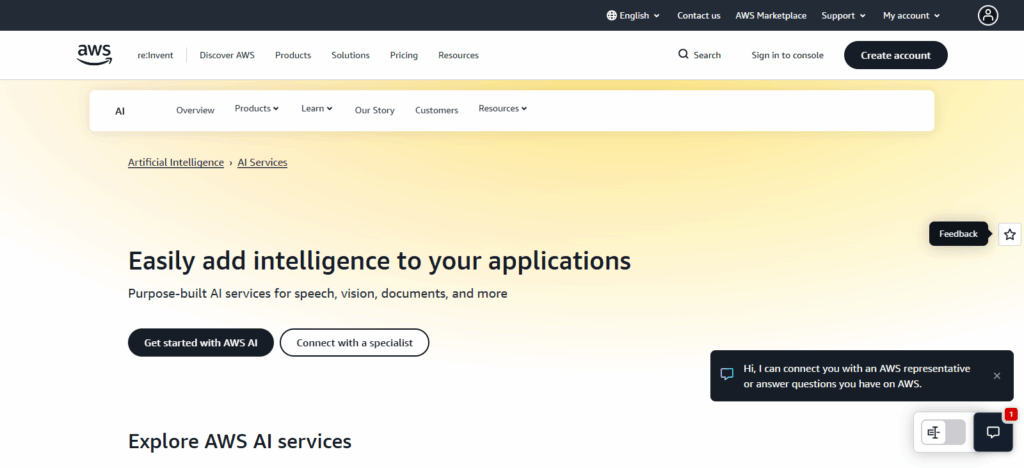Click the chat popup greeting message
1024x468 pixels.
click(856, 376)
